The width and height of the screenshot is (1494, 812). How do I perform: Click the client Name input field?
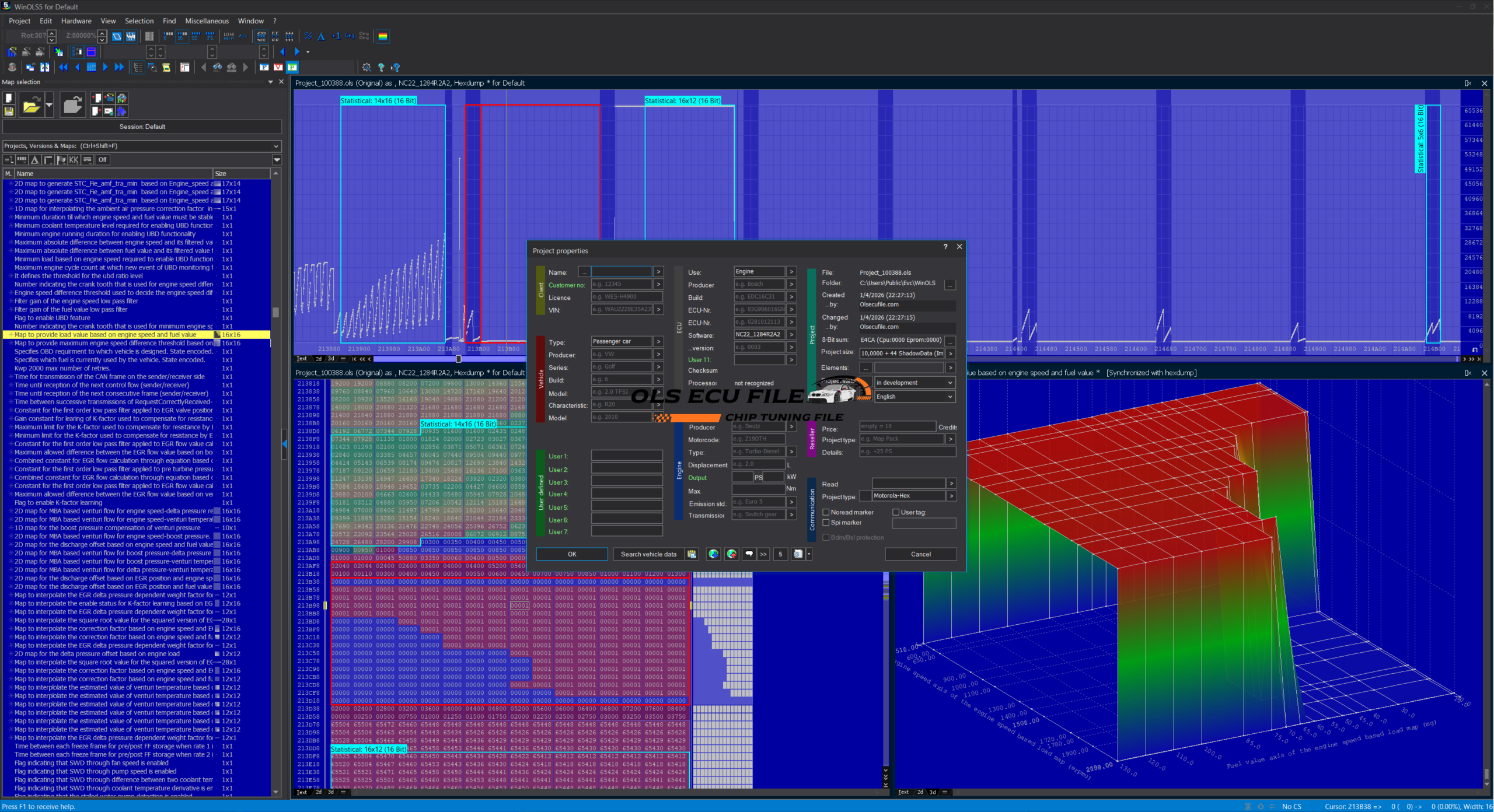pyautogui.click(x=621, y=272)
